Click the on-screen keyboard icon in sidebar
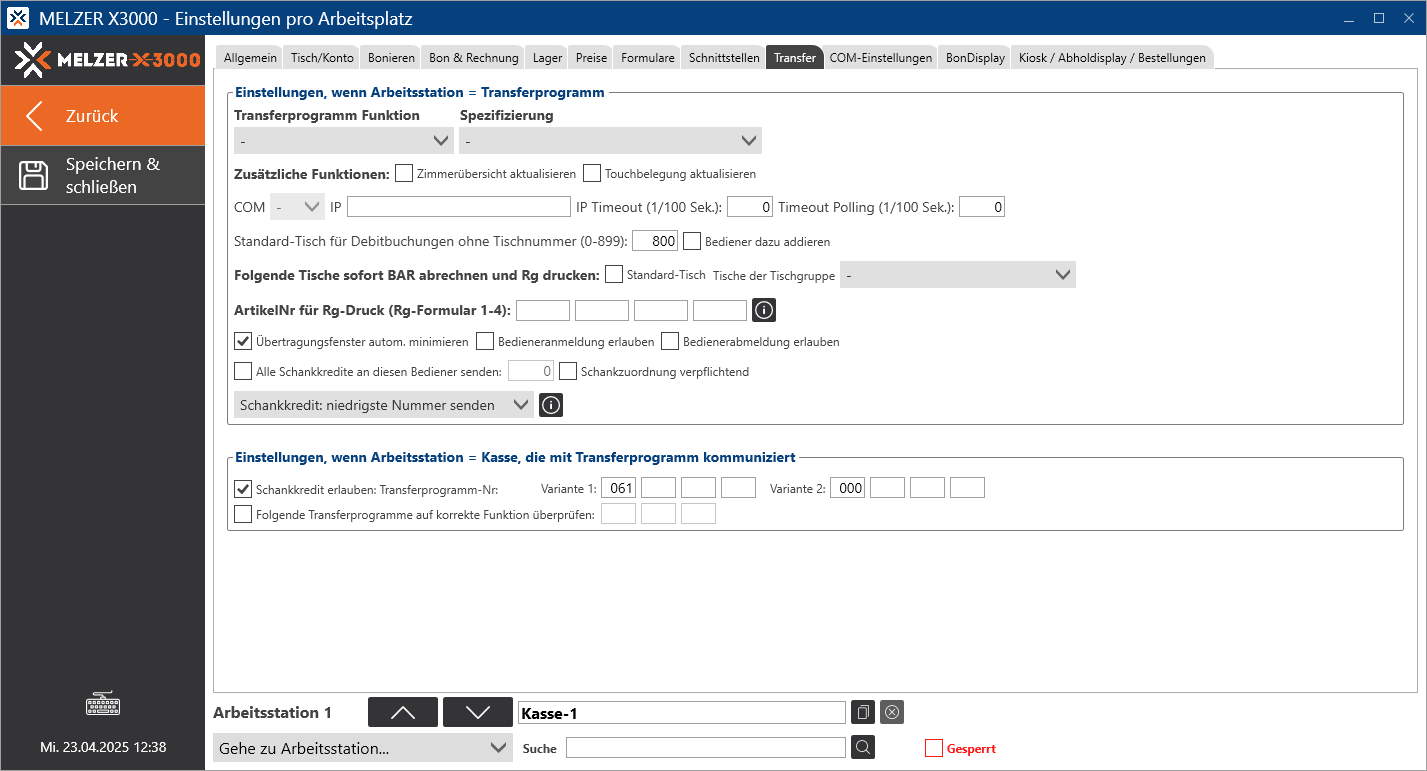 103,704
